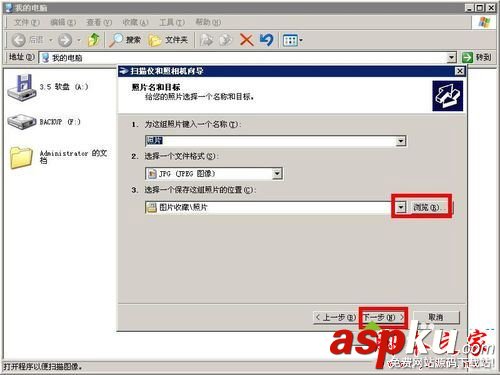Close the scanner and camera wizard dialog

(460, 71)
